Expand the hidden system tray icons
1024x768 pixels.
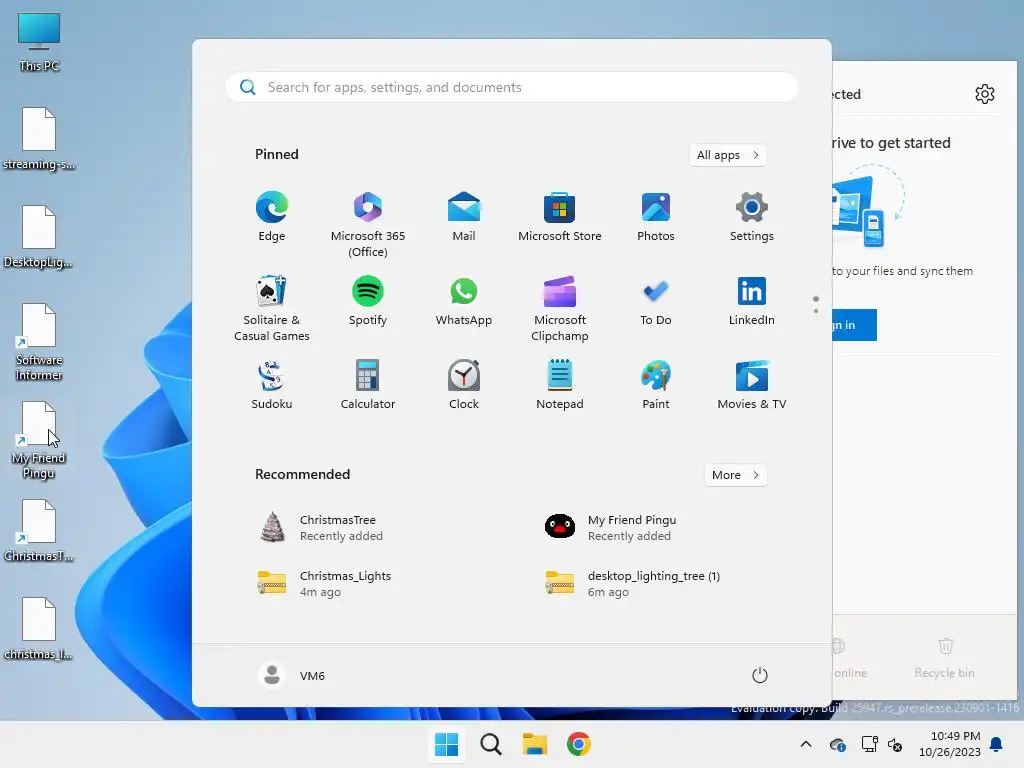pyautogui.click(x=806, y=744)
